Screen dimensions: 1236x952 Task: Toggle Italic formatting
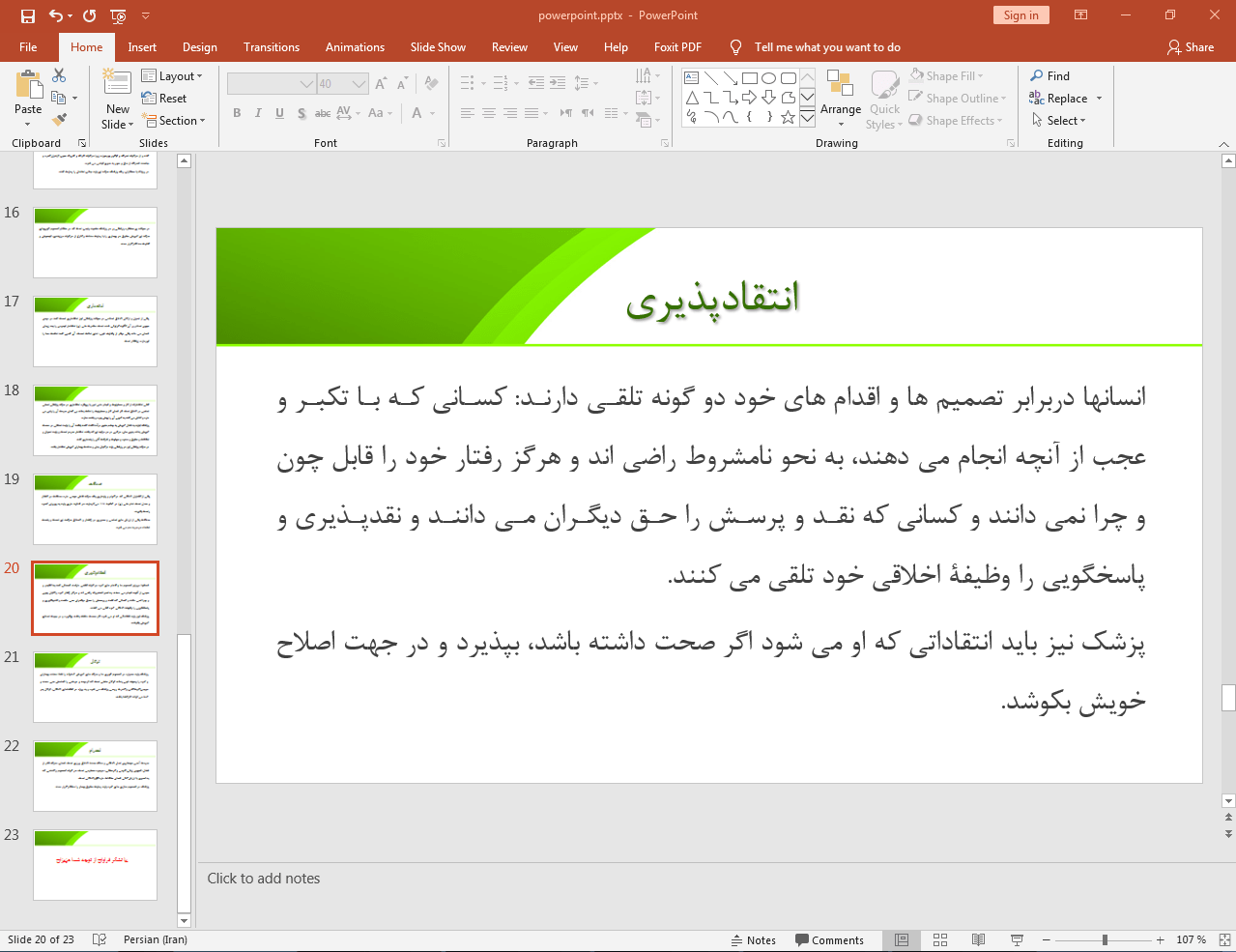tap(258, 113)
